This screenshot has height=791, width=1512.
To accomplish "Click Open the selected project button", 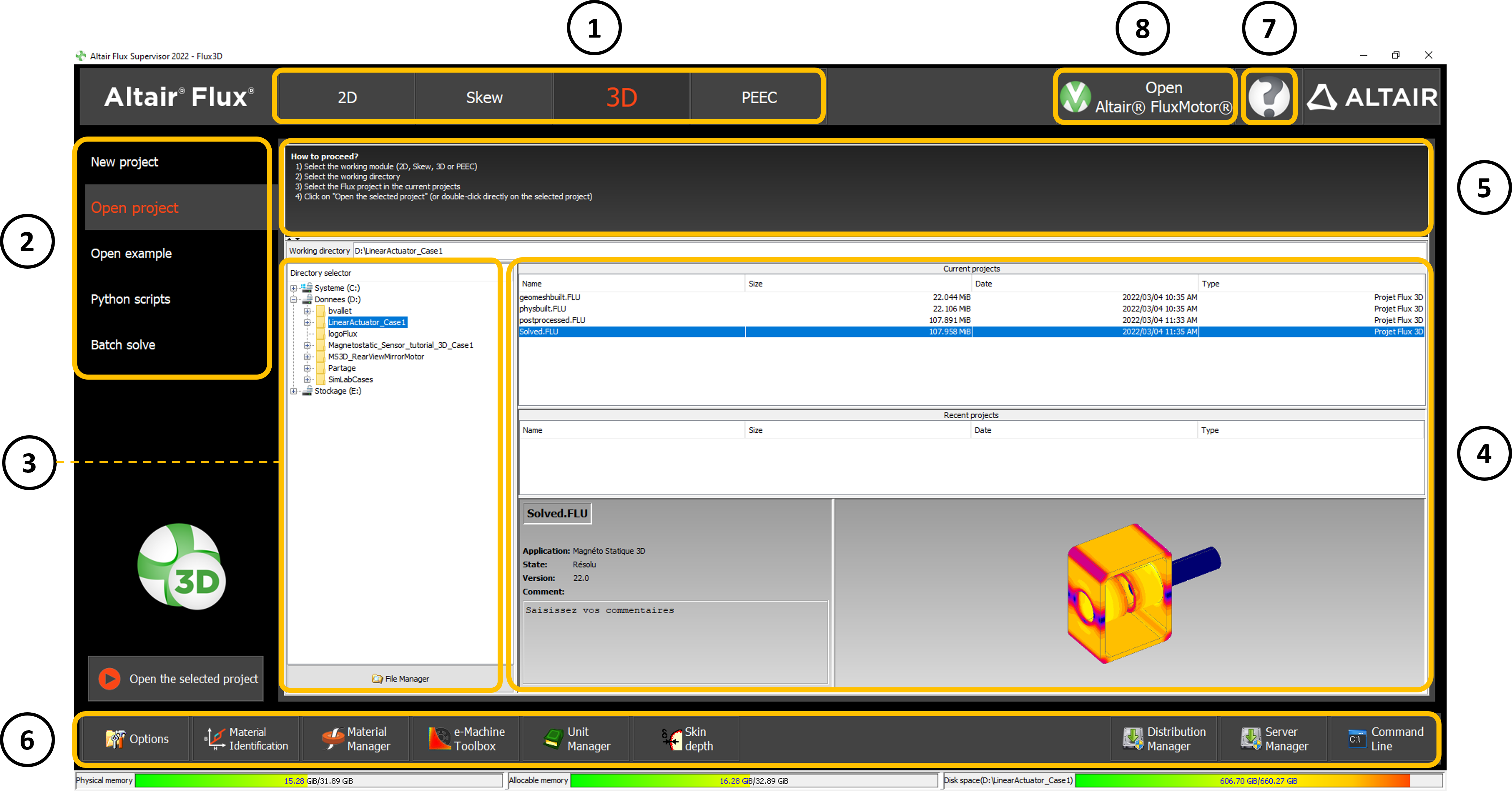I will pos(176,678).
